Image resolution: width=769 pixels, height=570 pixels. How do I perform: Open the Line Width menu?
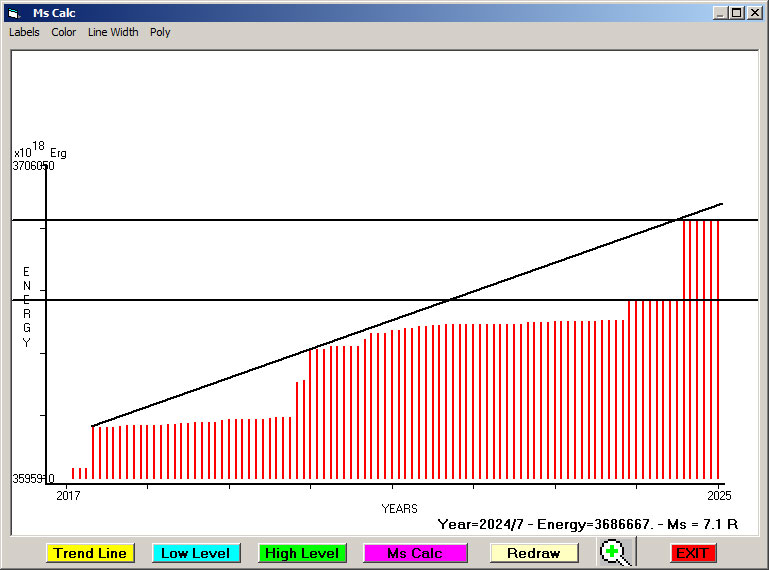(113, 32)
